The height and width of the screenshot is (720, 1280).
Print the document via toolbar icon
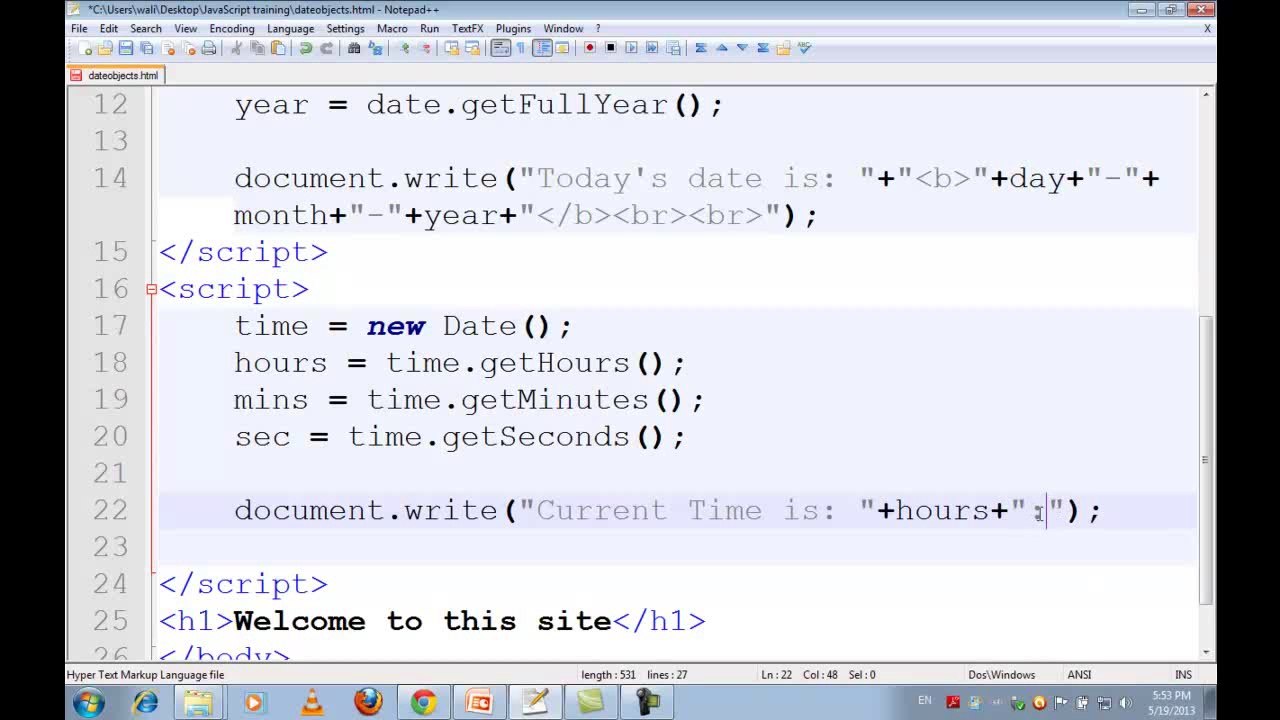(208, 48)
